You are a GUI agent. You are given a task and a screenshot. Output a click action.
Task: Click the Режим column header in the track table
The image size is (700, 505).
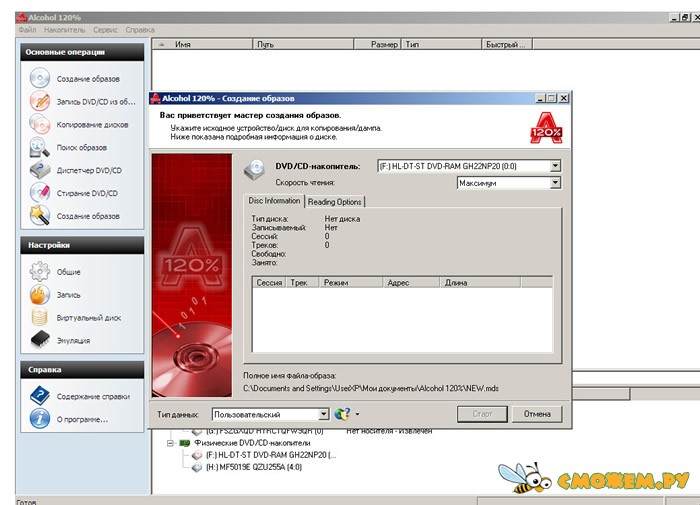click(x=351, y=283)
